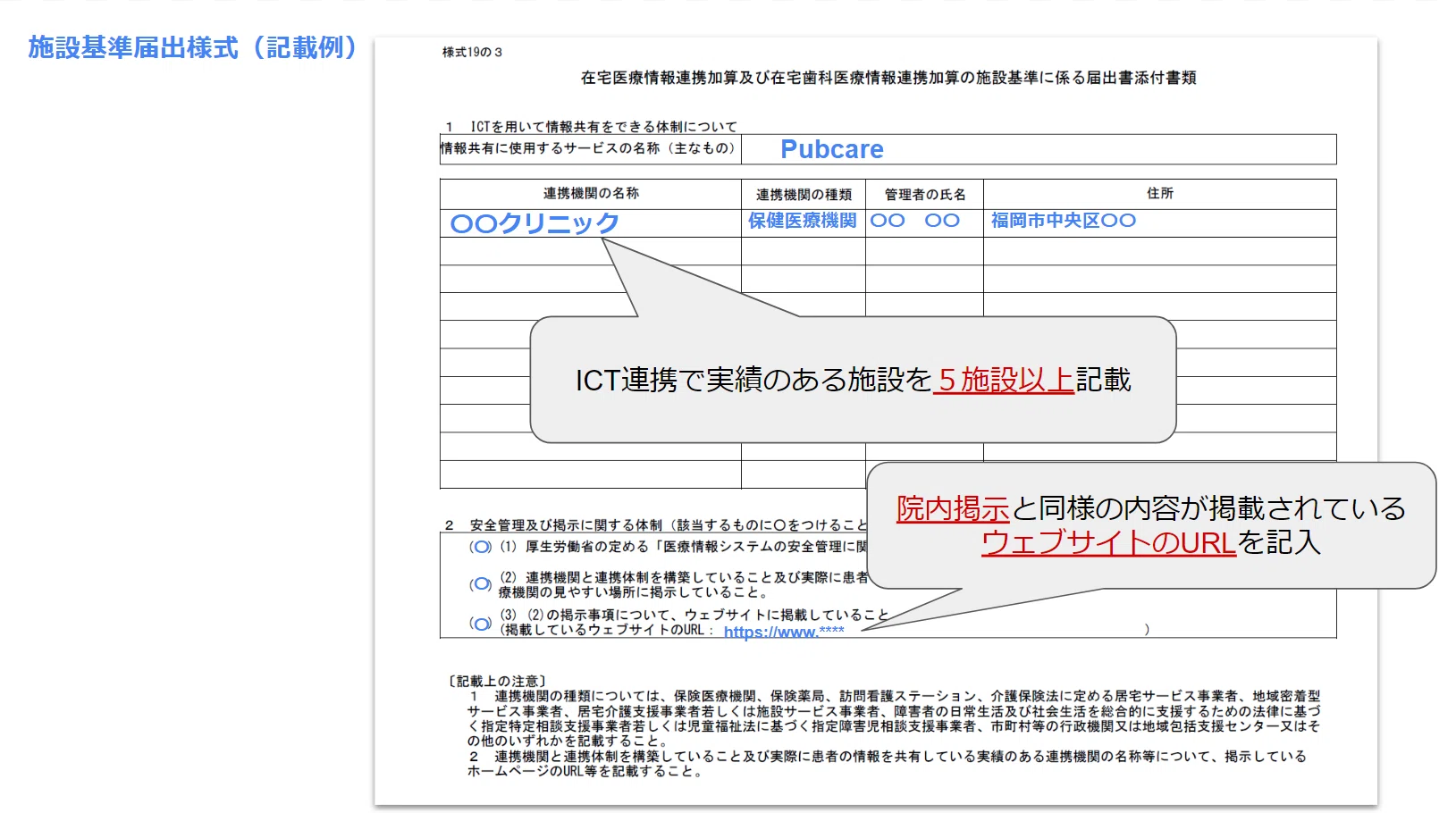Click the manager name cell 〇〇 〇〇

(915, 221)
